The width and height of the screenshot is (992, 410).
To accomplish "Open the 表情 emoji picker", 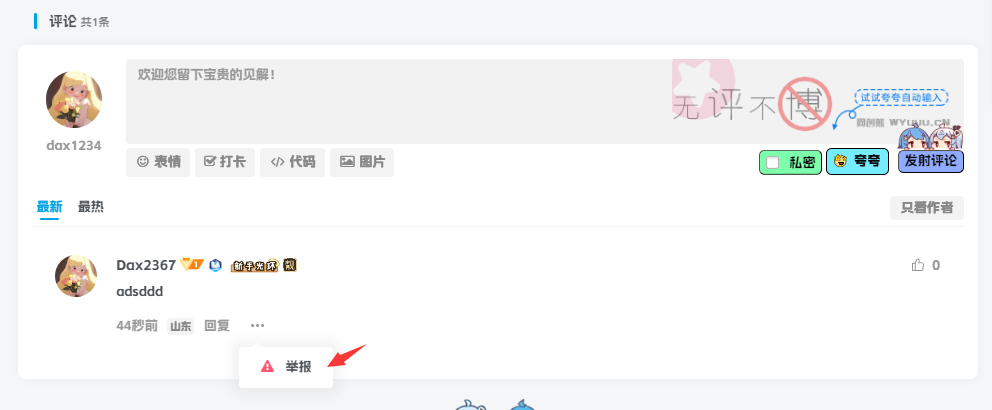I will coord(158,162).
